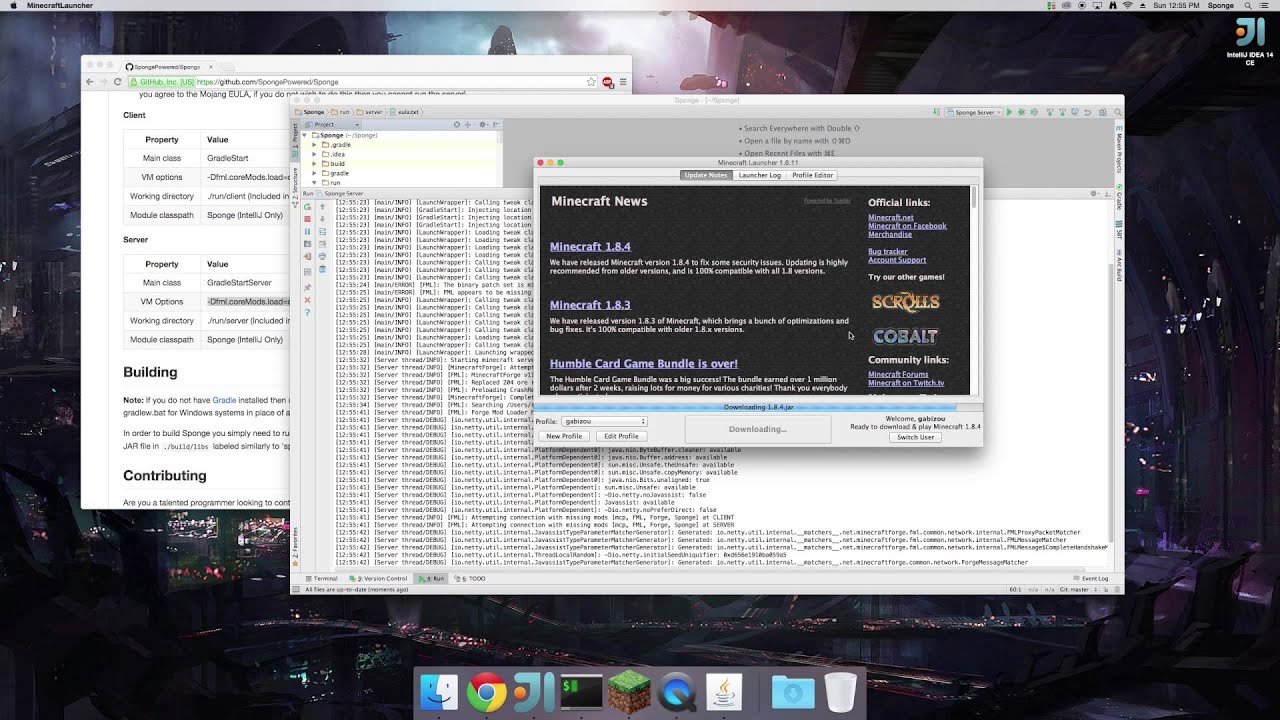
Task: Expand the gradle folder
Action: pyautogui.click(x=314, y=173)
